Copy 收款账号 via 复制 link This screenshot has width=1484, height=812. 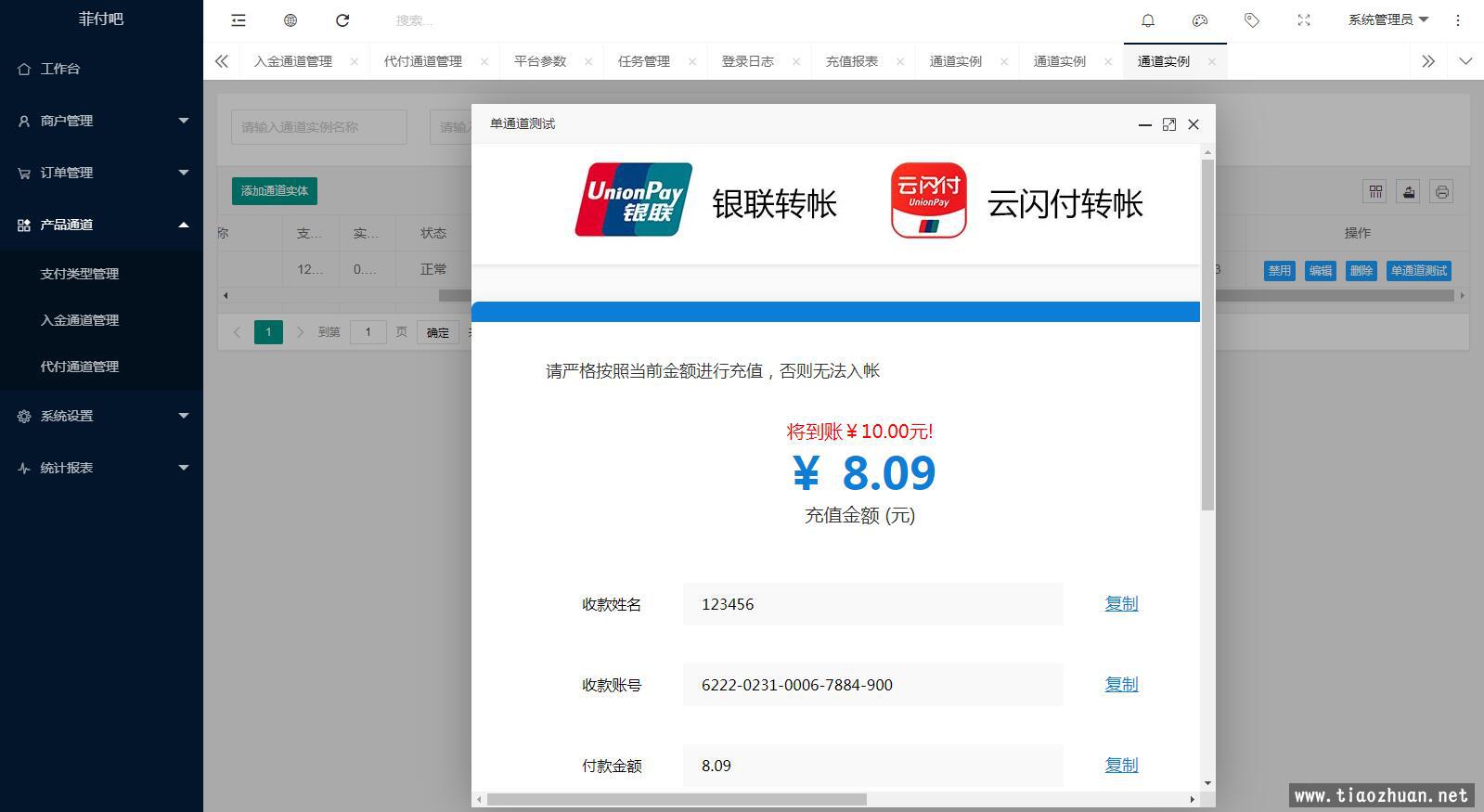point(1121,685)
